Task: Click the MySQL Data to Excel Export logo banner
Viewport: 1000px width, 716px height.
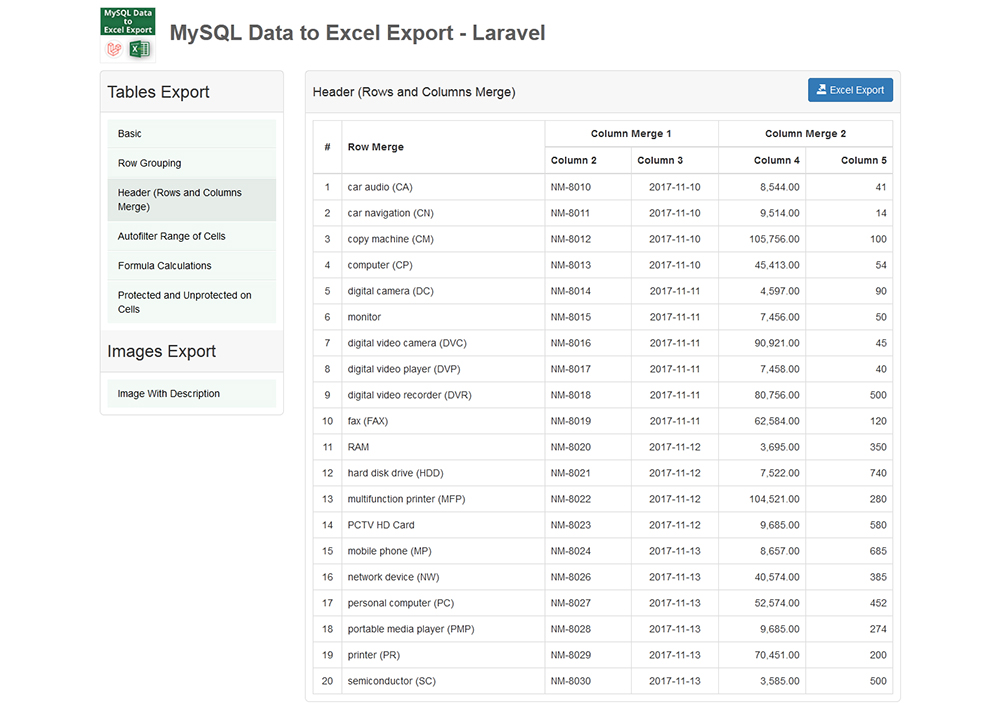Action: (x=126, y=32)
